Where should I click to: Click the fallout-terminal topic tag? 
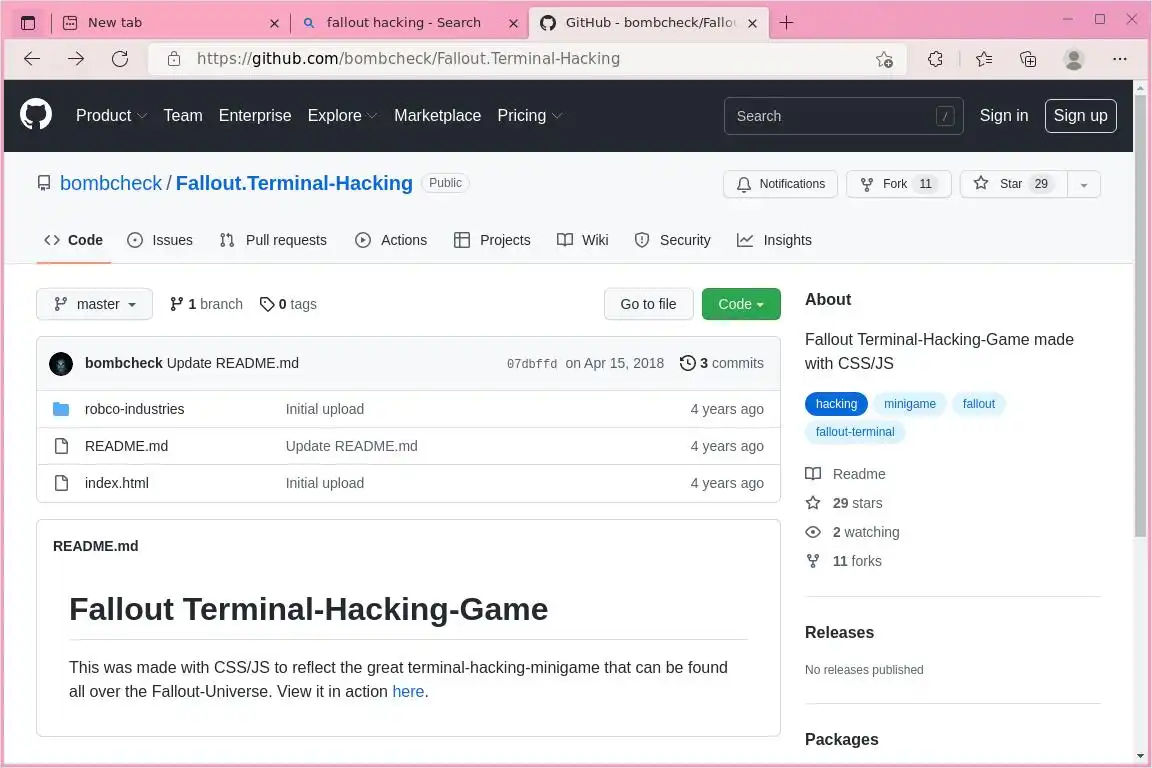[x=855, y=432]
